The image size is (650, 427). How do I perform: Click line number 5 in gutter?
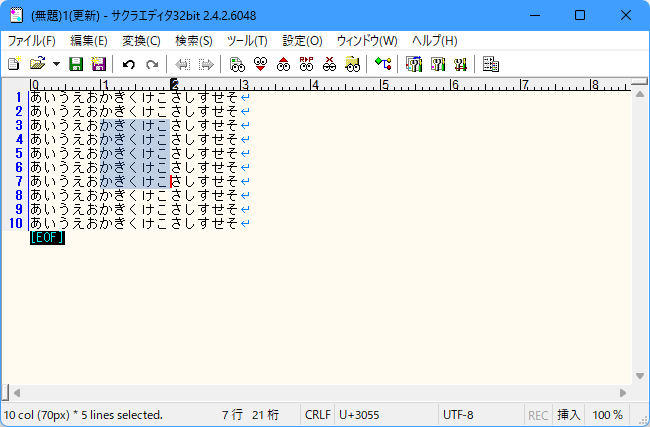(x=19, y=153)
